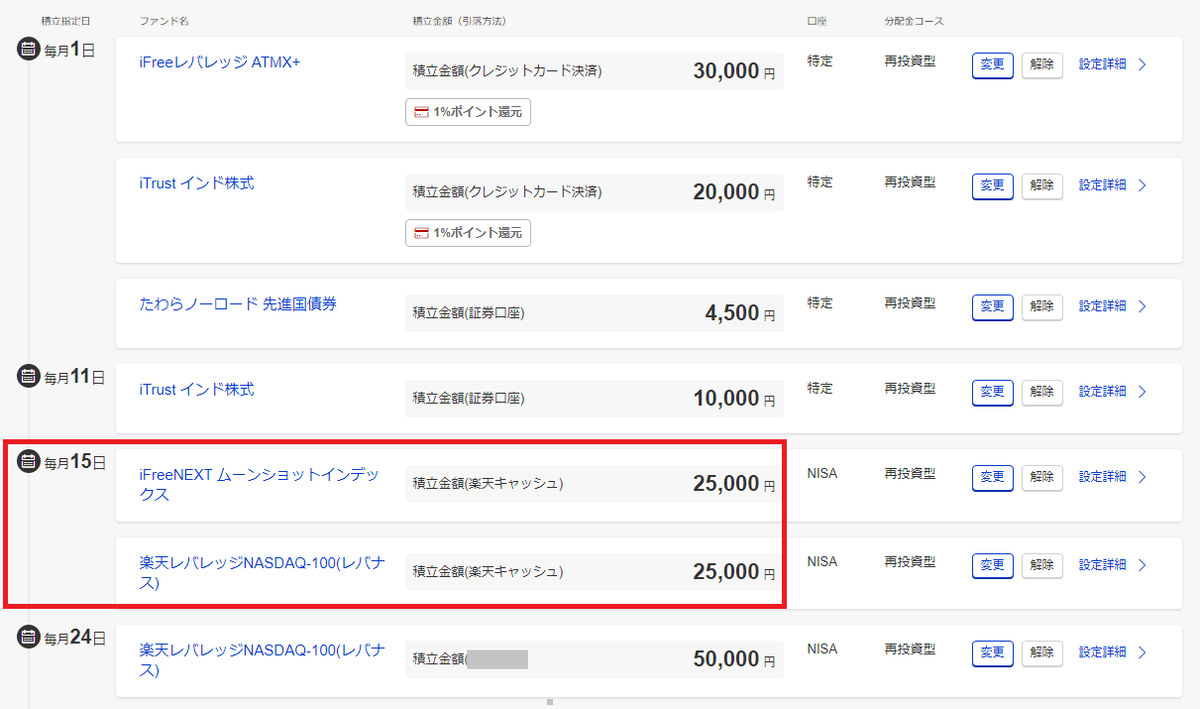Open the iFreeレバレッジ ATMX+ fund link
The width and height of the screenshot is (1200, 709).
219,62
